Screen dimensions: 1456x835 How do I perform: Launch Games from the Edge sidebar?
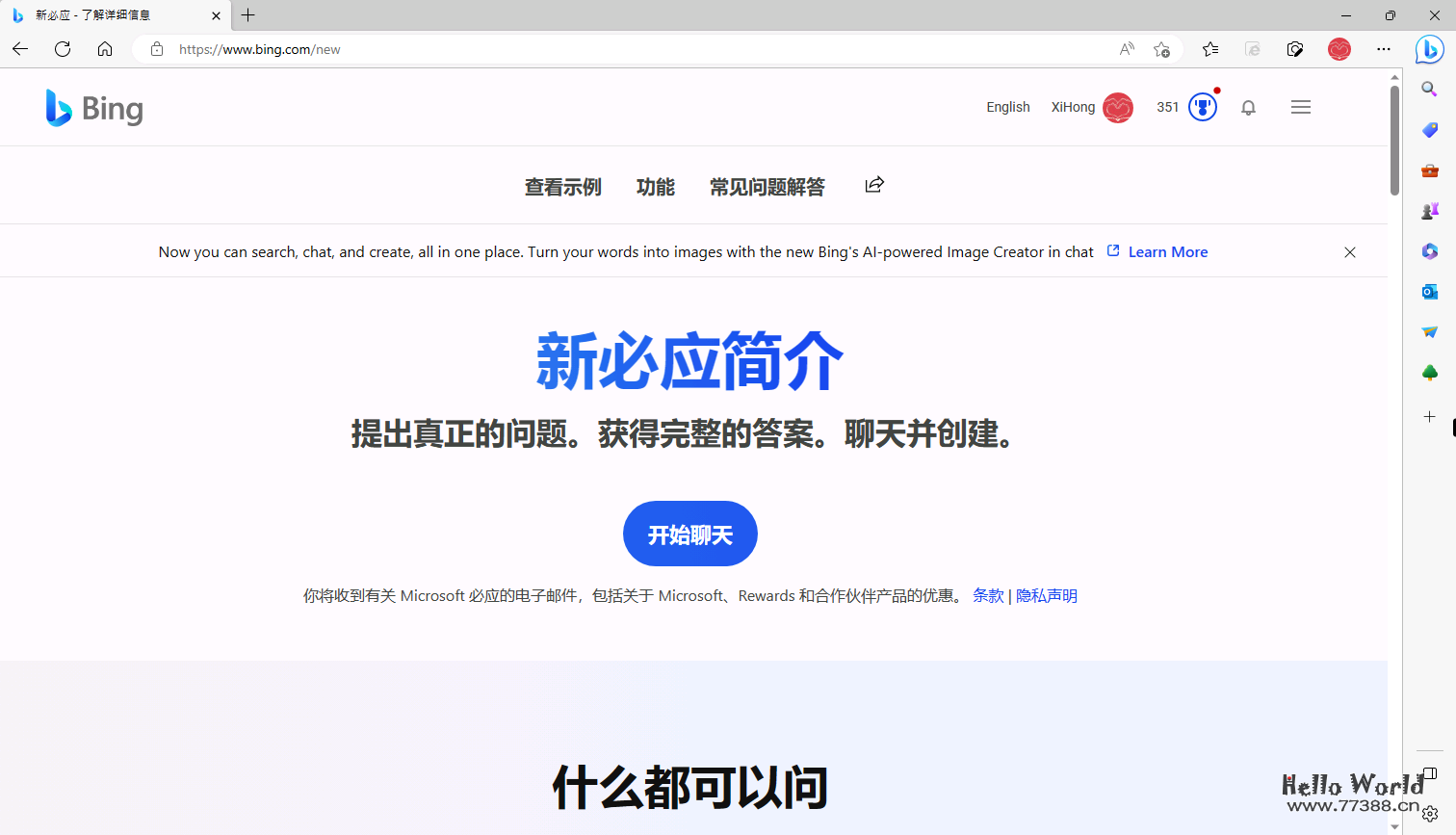1430,210
